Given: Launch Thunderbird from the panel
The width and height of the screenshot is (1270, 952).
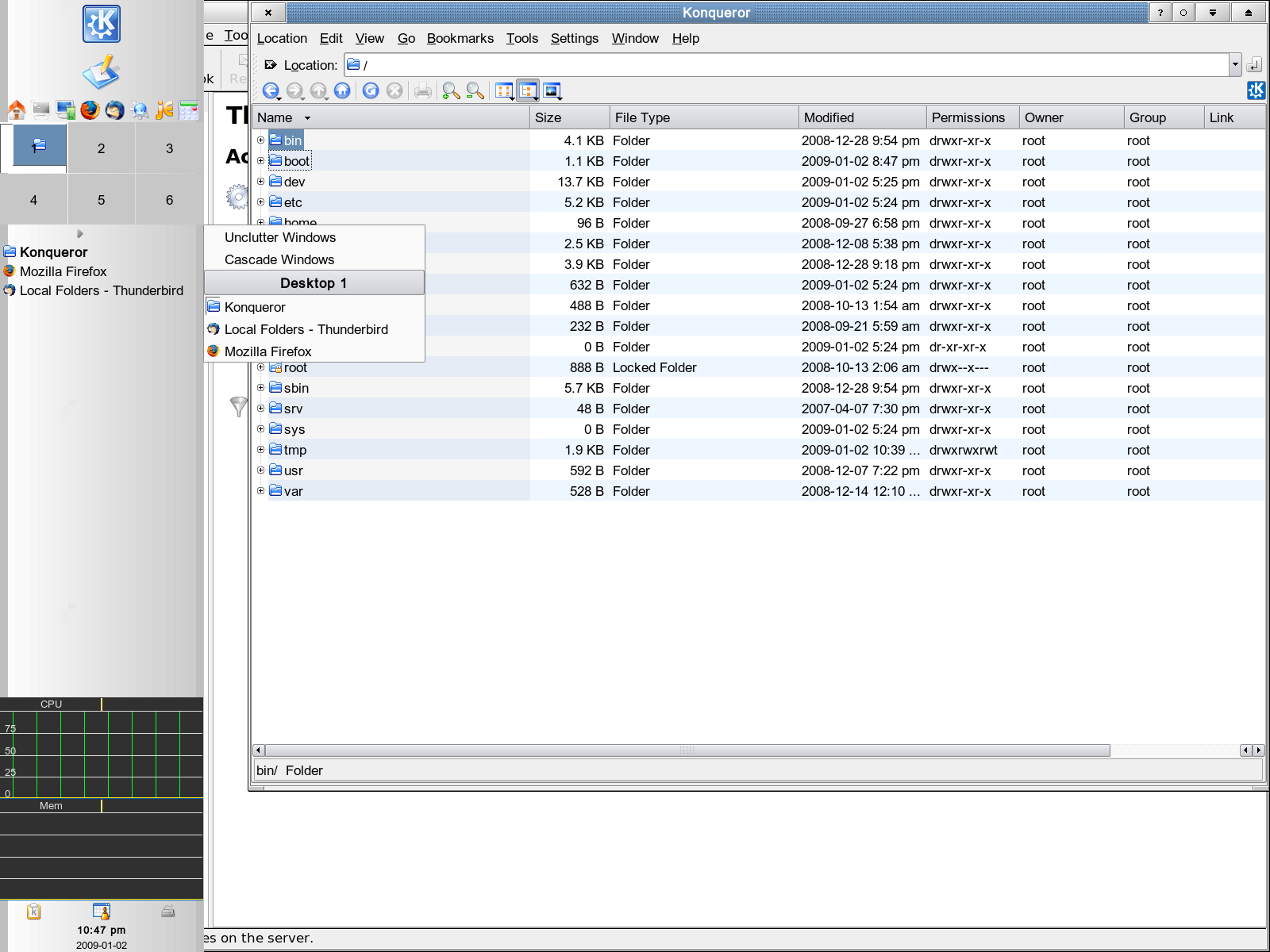Looking at the screenshot, I should [x=115, y=110].
